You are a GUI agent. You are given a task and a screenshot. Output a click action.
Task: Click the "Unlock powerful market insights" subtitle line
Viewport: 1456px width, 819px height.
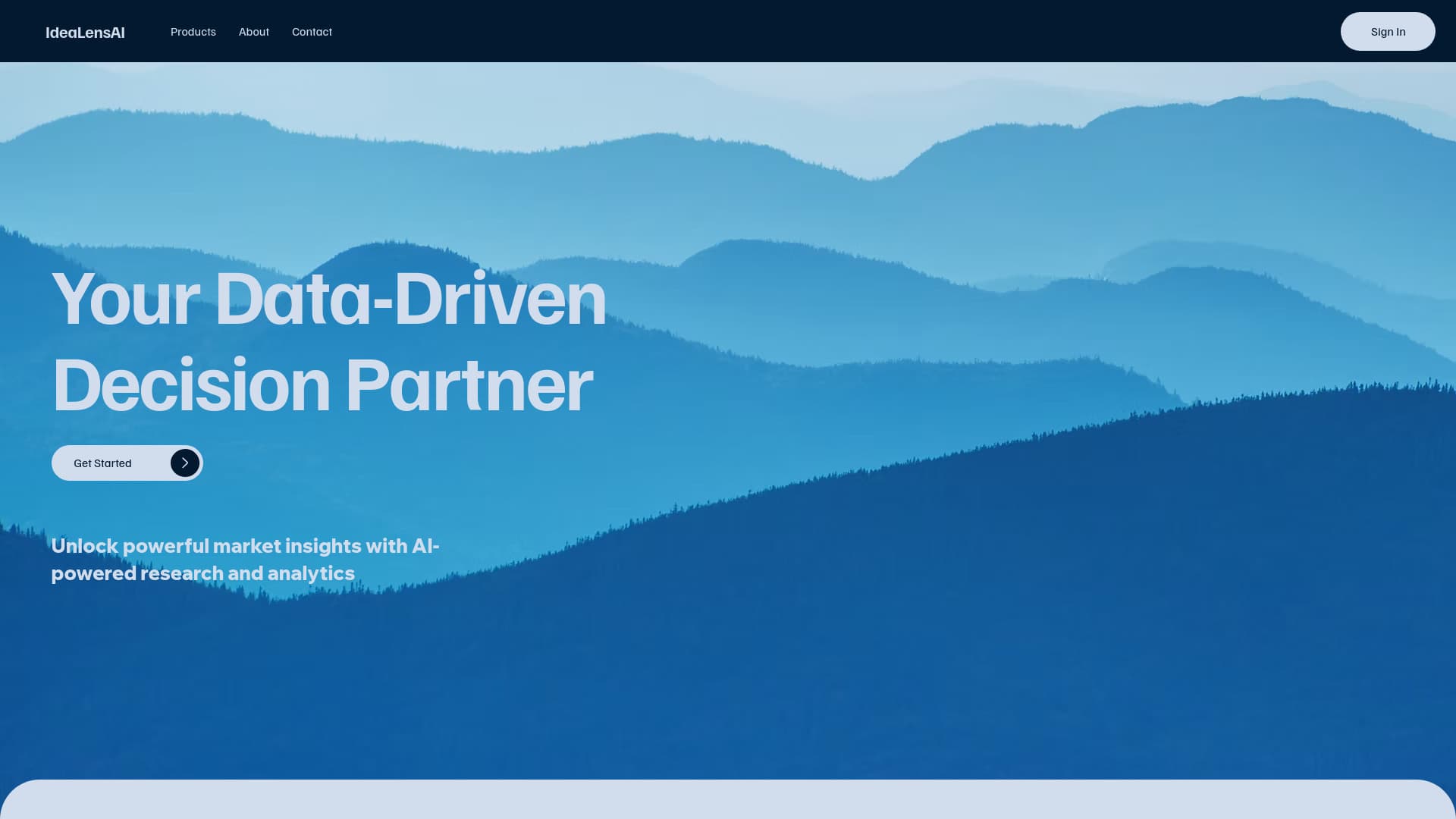[x=245, y=546]
